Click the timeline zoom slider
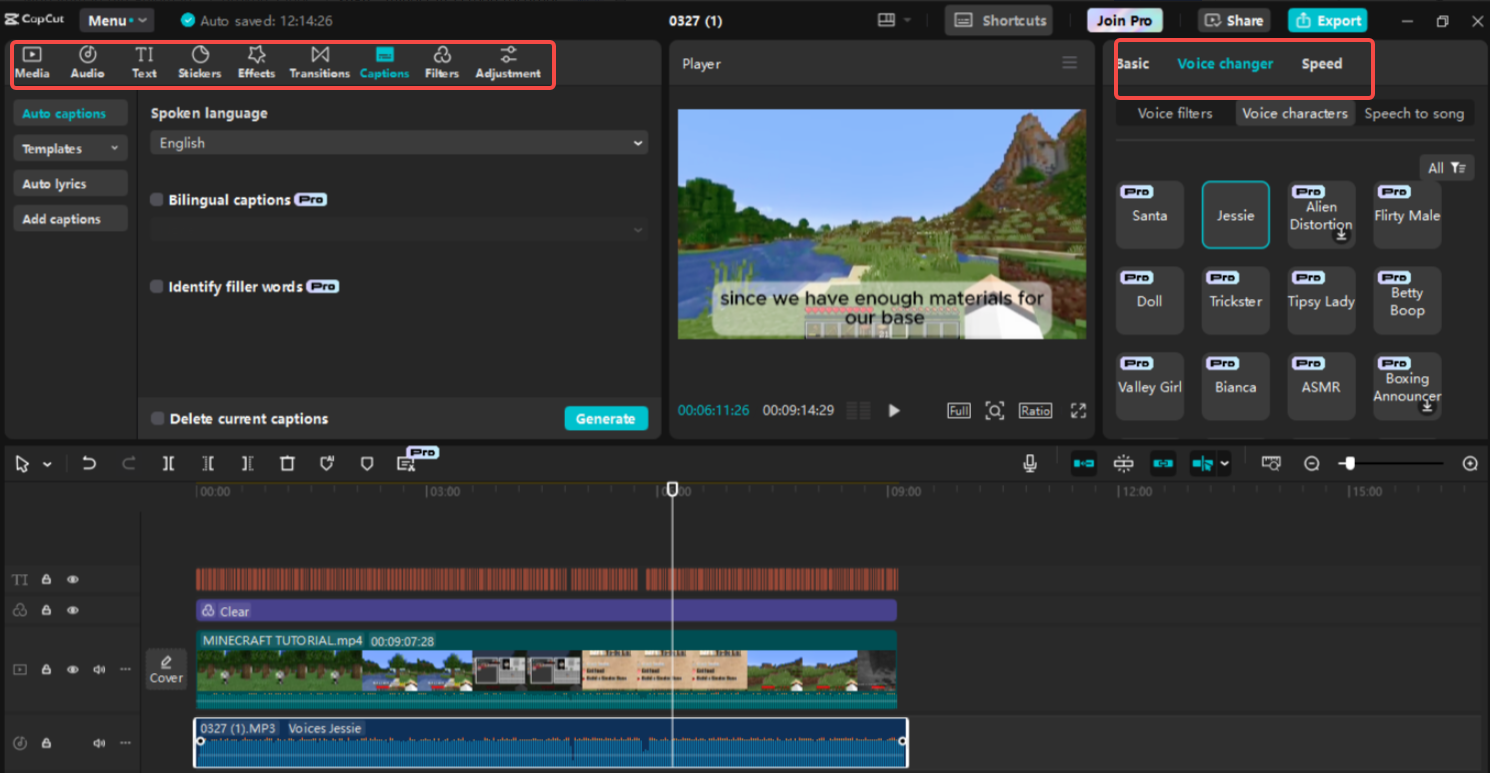The height and width of the screenshot is (773, 1490). click(x=1393, y=464)
